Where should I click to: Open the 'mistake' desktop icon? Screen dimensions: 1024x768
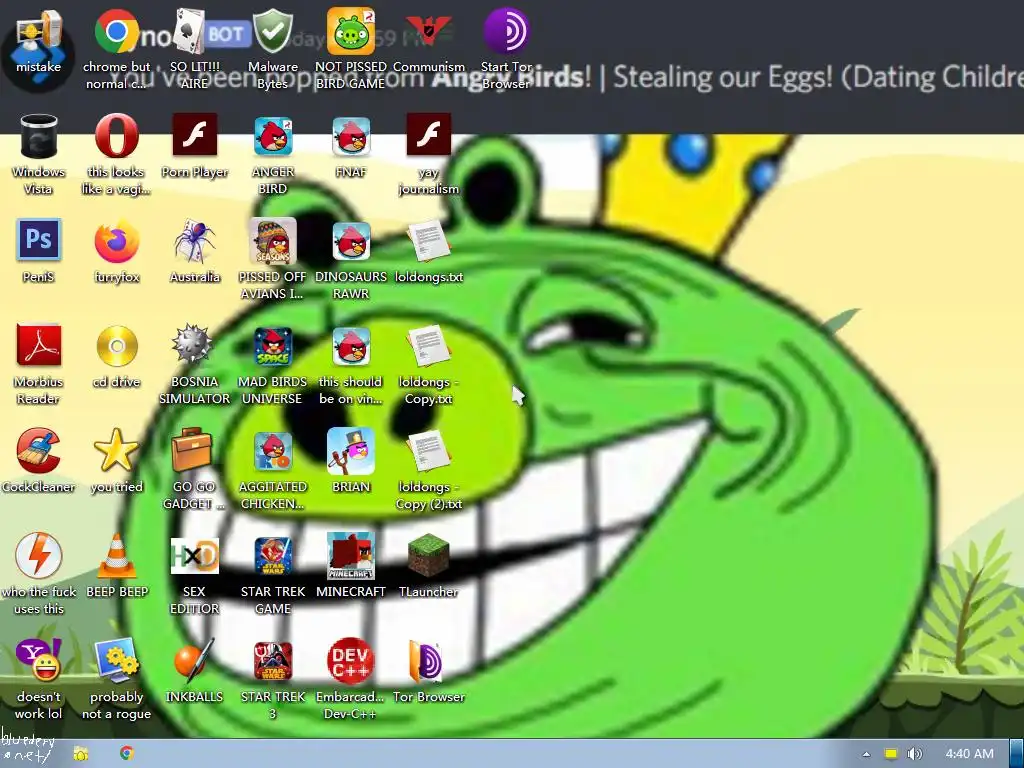coord(38,33)
